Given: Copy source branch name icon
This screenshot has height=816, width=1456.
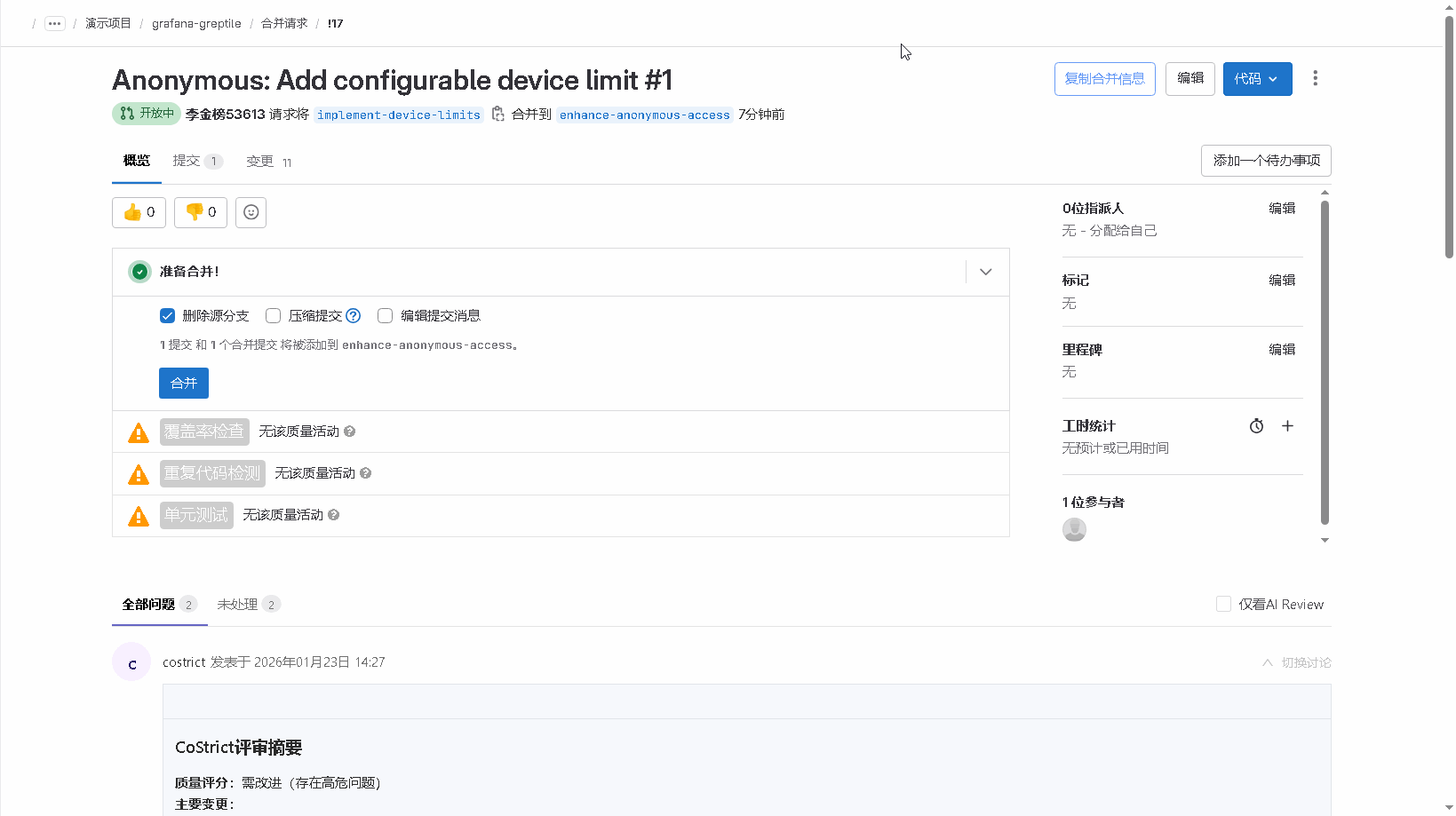Looking at the screenshot, I should pos(498,114).
